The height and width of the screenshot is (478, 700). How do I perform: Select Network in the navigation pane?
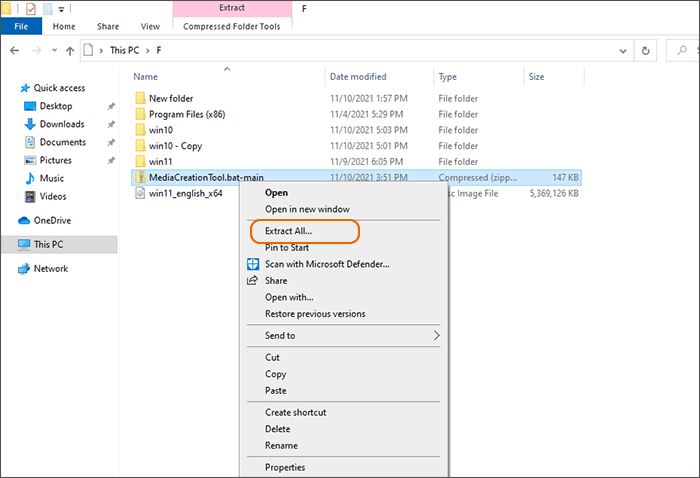click(51, 269)
